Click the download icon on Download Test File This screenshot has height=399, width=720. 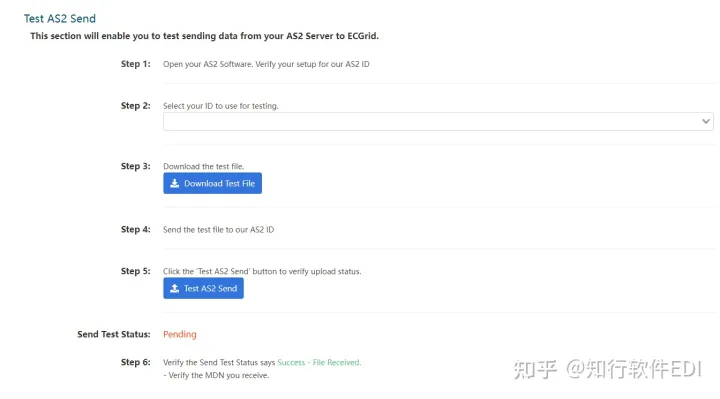tap(174, 183)
